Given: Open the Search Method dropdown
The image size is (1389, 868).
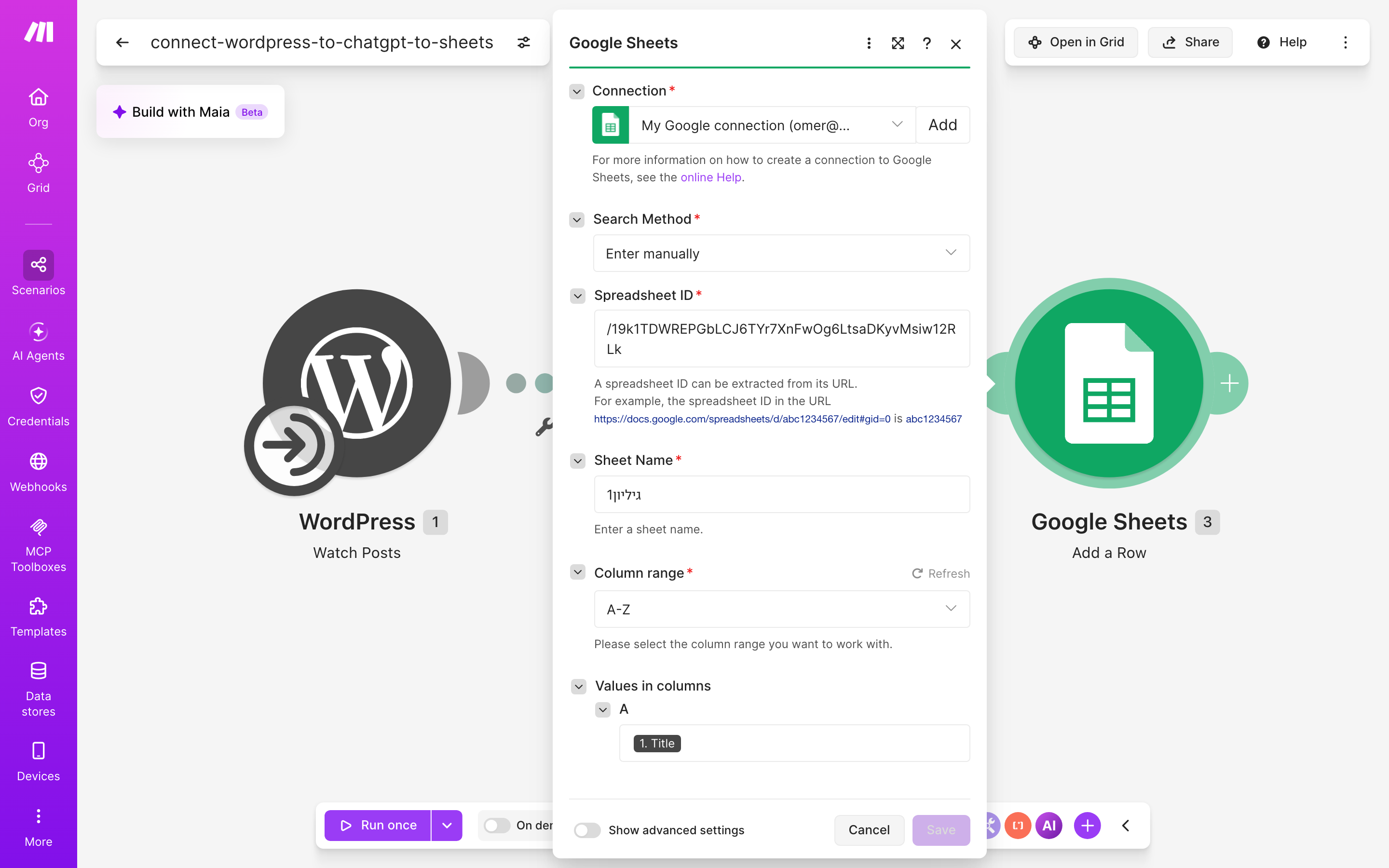Looking at the screenshot, I should (781, 253).
